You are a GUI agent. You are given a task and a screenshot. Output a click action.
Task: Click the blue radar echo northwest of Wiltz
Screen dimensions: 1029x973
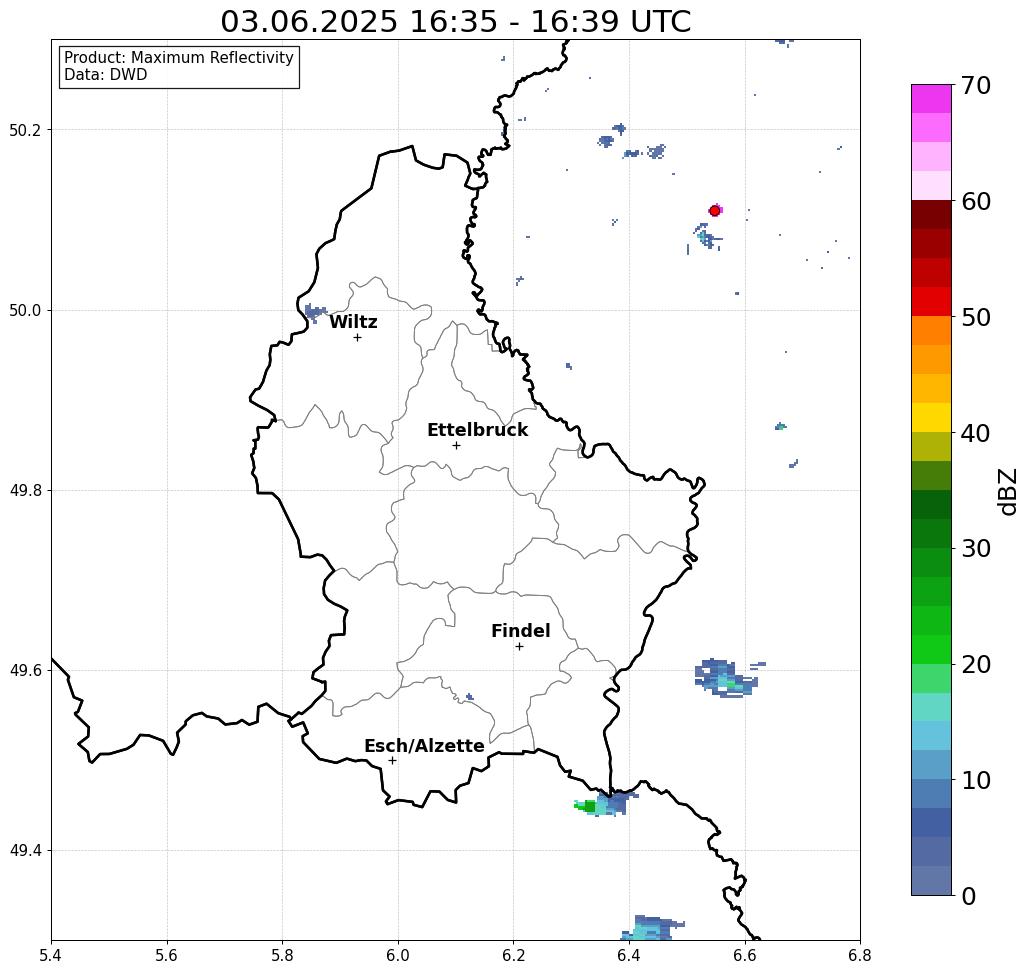(x=314, y=312)
